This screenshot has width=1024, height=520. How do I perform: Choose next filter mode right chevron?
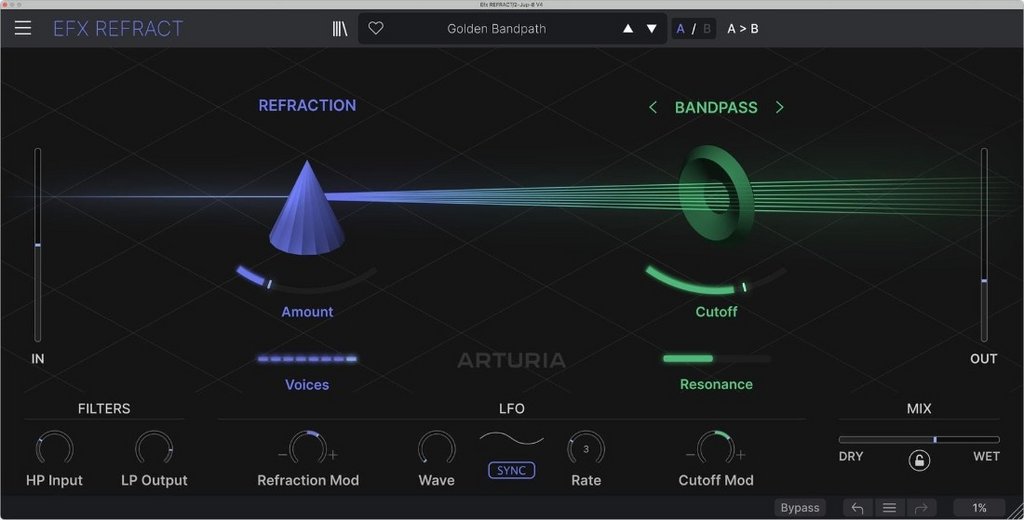779,107
